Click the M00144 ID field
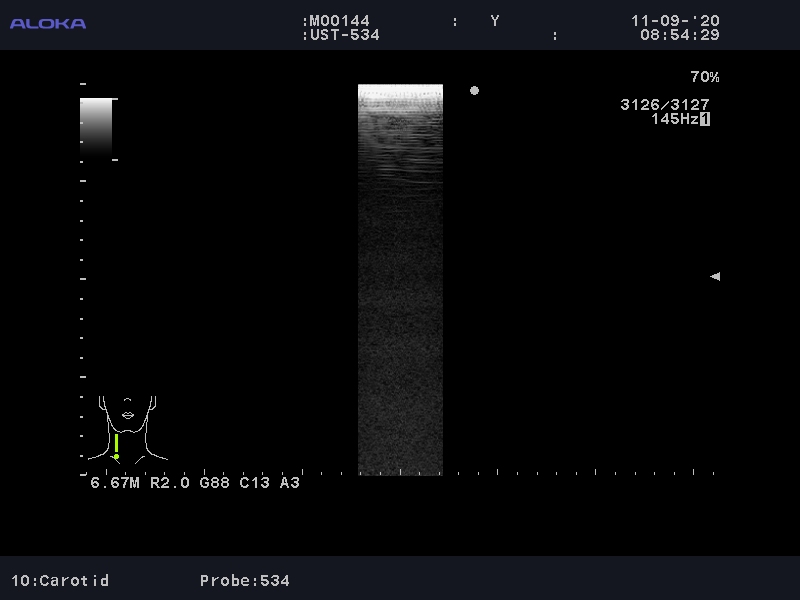This screenshot has height=600, width=800. [x=340, y=21]
